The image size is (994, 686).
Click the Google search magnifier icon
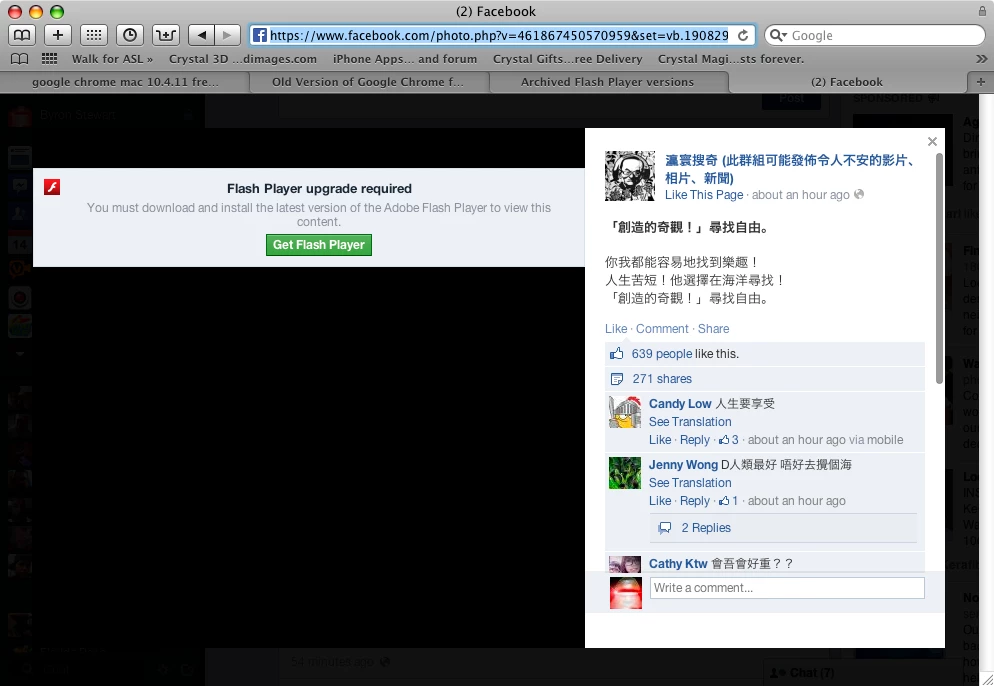point(777,36)
